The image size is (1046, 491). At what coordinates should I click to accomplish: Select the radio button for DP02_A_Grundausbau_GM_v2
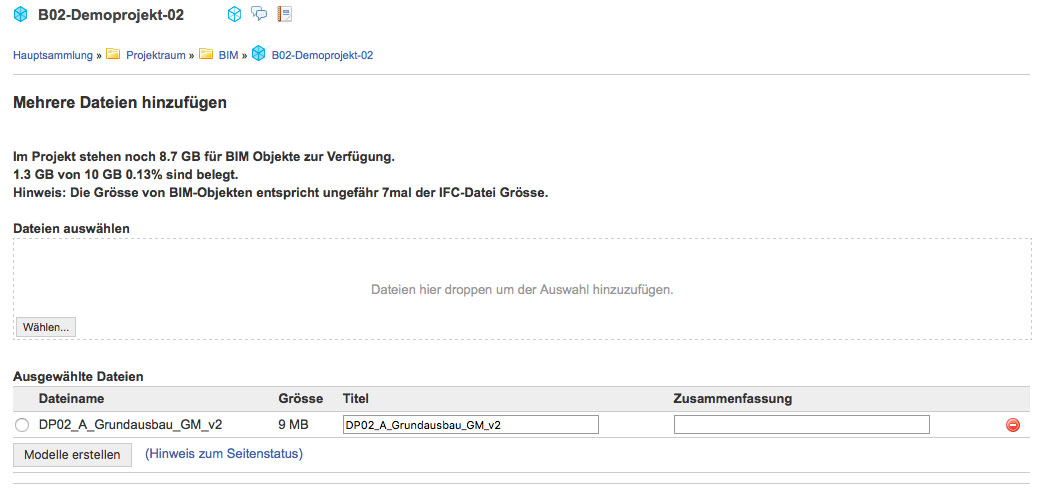(x=22, y=425)
